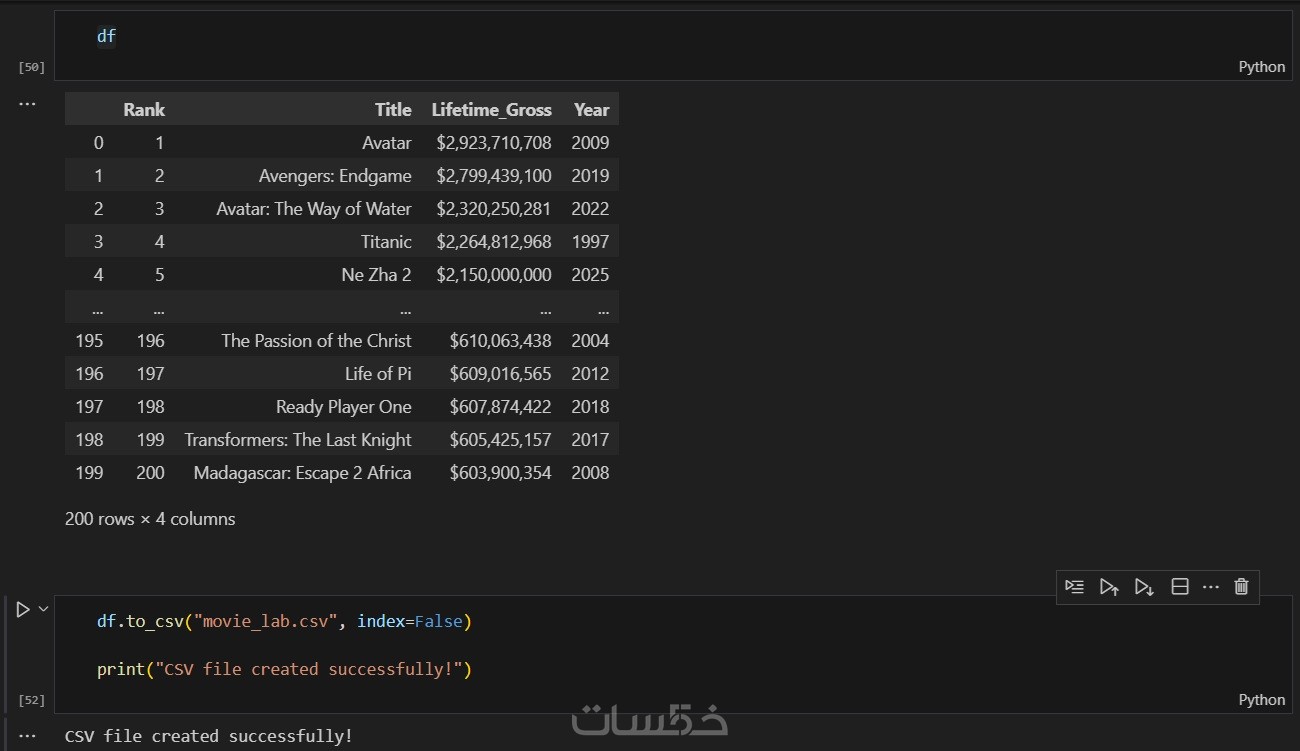Screen dimensions: 1300x751
Task: Place cursor on the print statement line
Action: point(284,669)
